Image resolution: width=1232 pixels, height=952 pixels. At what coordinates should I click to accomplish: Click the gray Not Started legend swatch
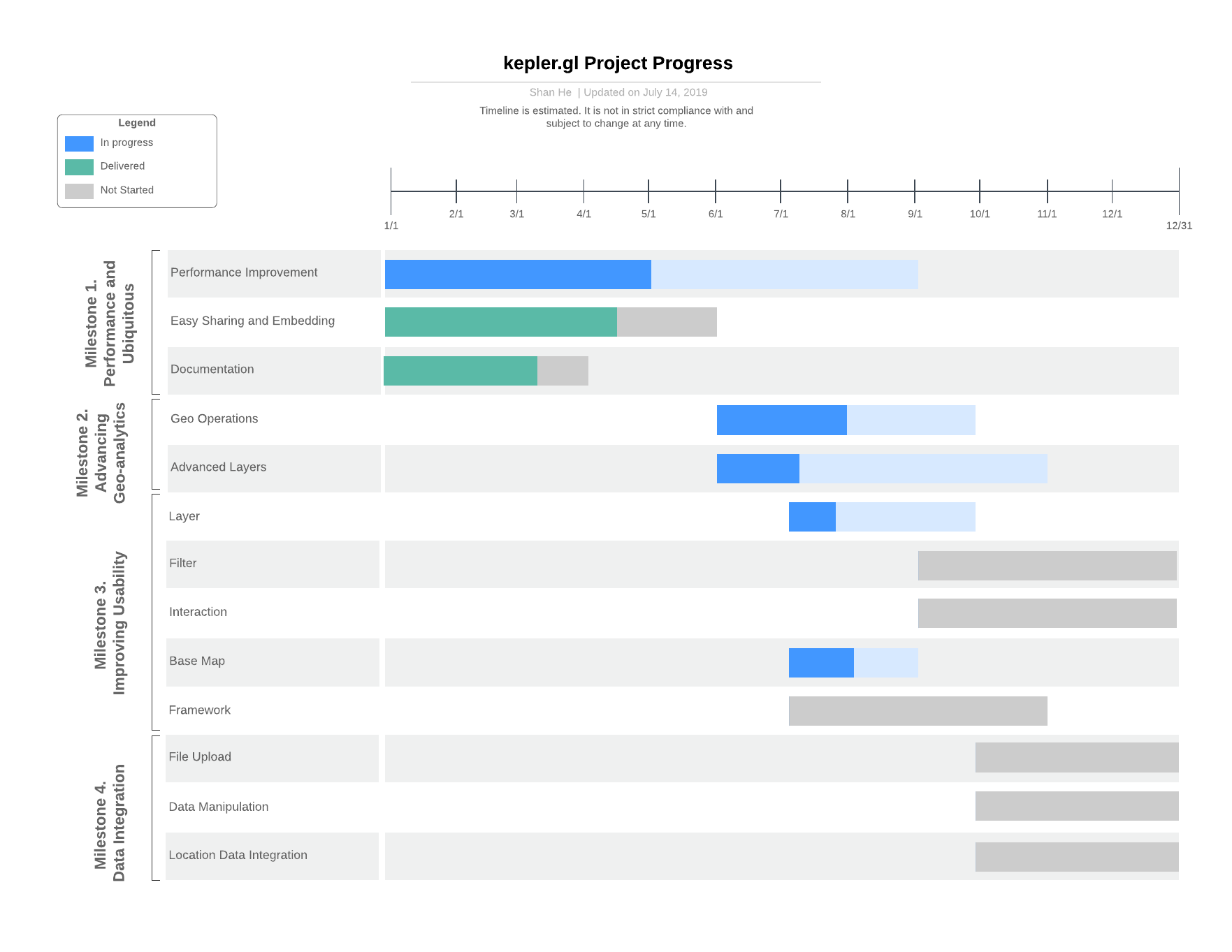pos(79,191)
